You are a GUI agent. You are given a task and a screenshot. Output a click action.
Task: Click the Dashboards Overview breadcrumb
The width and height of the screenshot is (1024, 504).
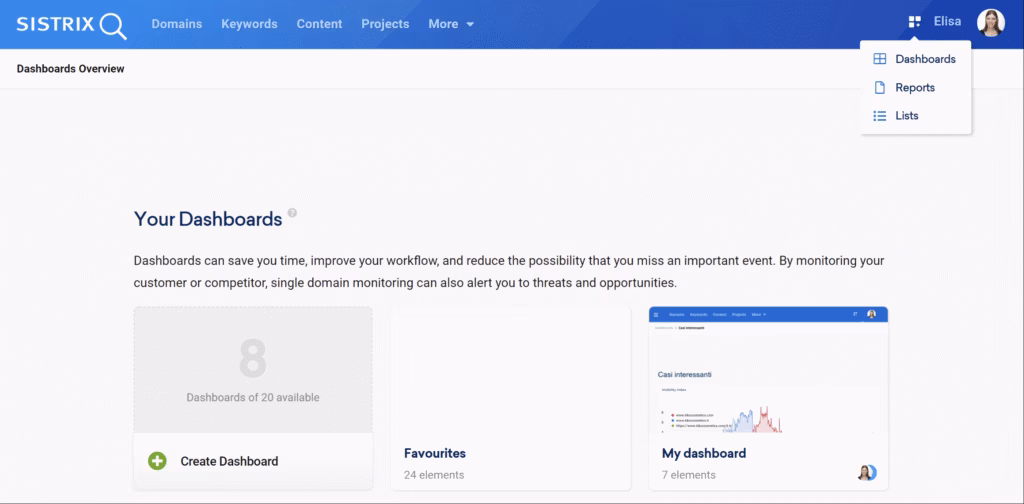[70, 69]
